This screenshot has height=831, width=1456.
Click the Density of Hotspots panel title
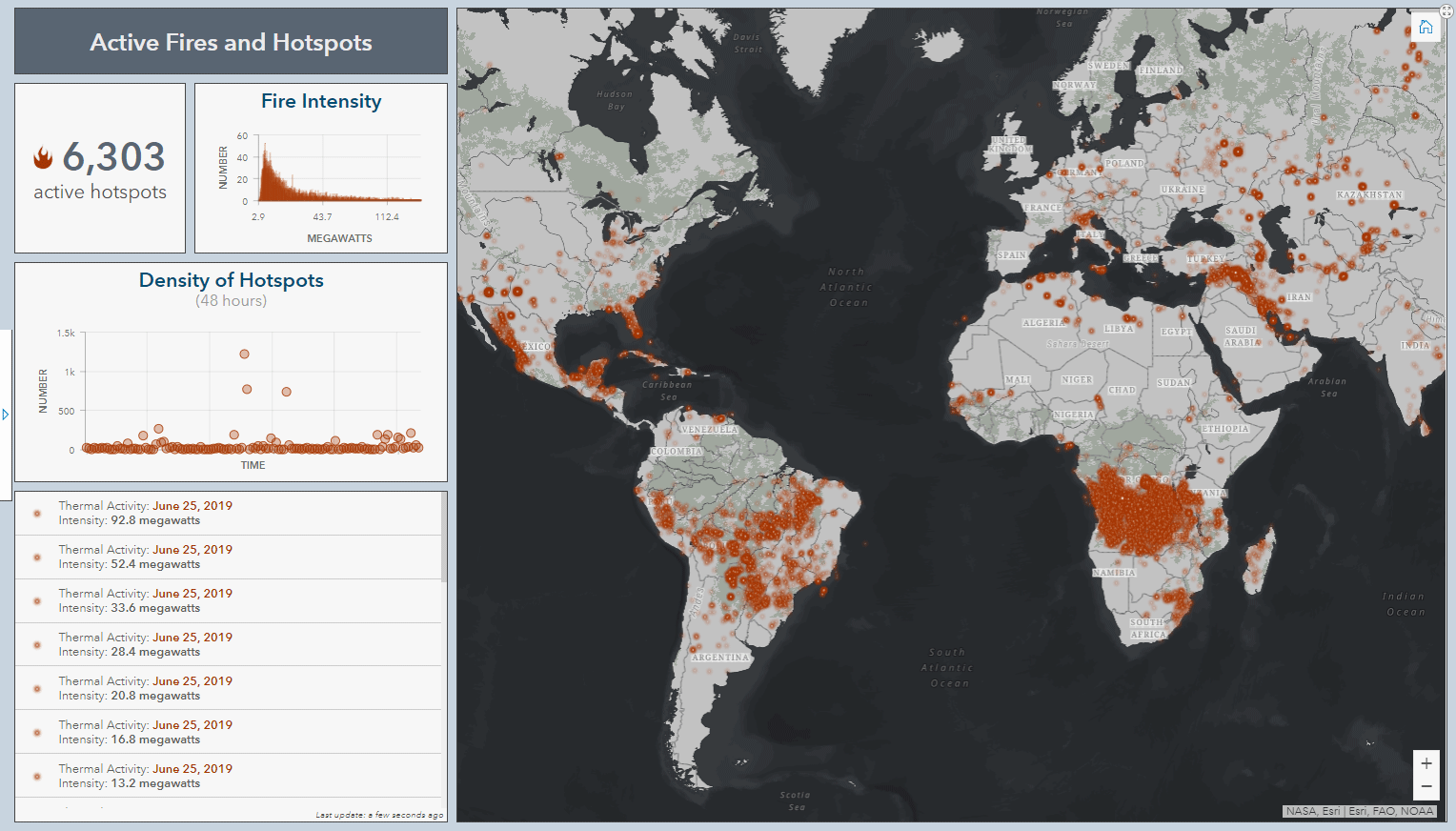[231, 280]
